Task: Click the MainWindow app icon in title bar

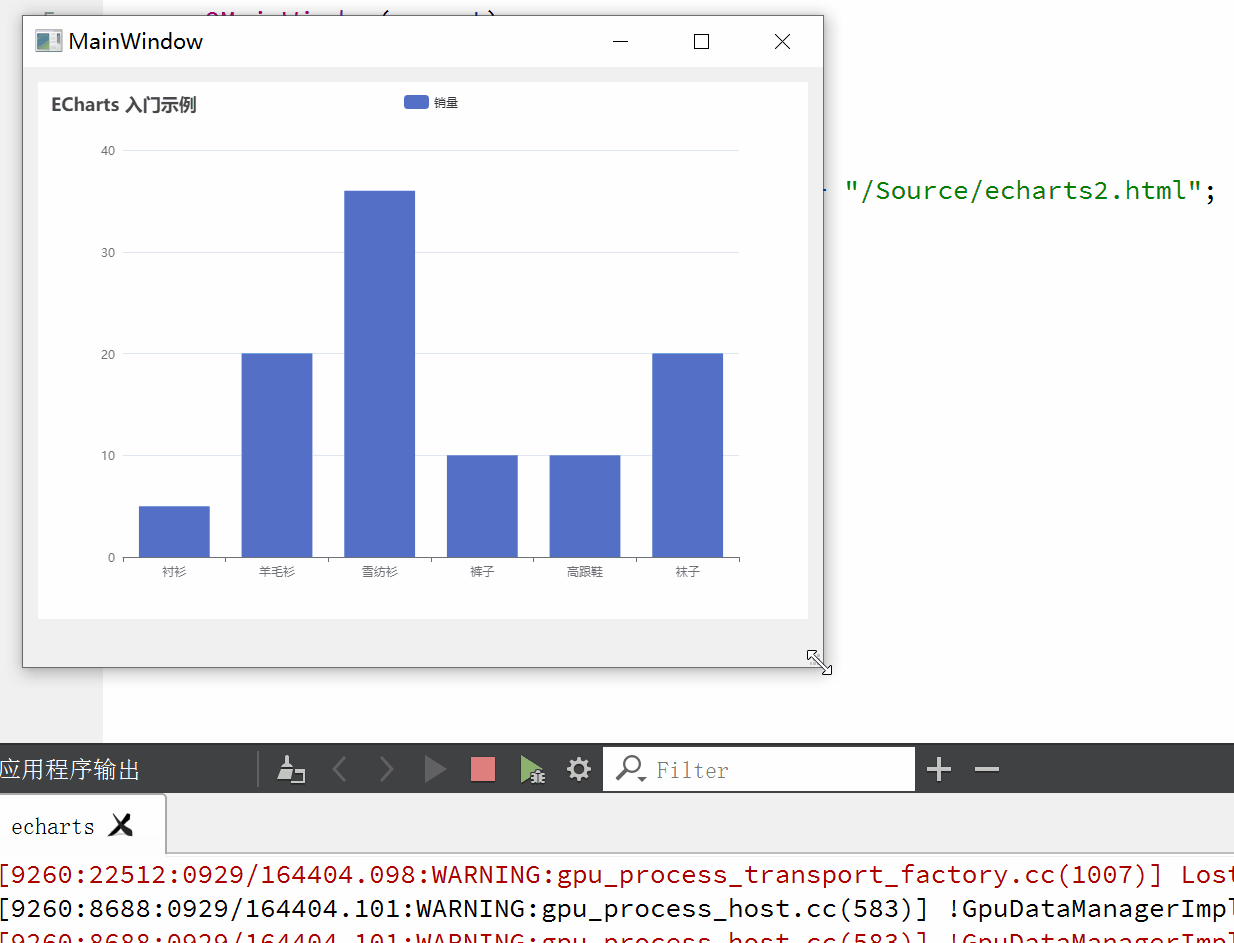Action: (x=48, y=41)
